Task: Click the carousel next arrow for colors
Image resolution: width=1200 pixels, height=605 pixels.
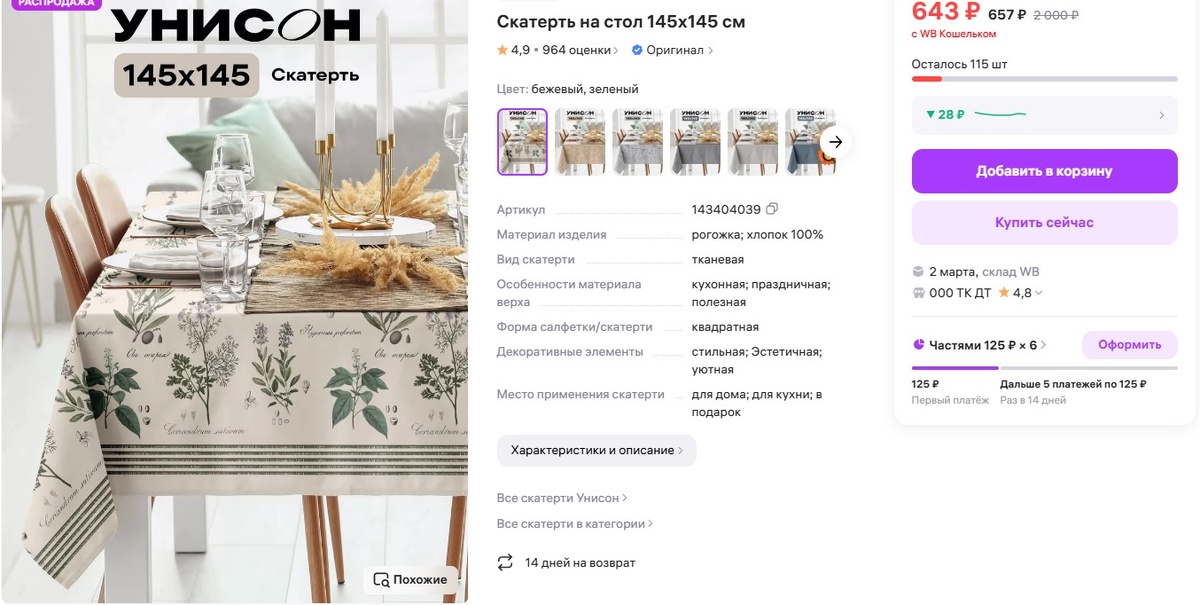Action: 836,142
